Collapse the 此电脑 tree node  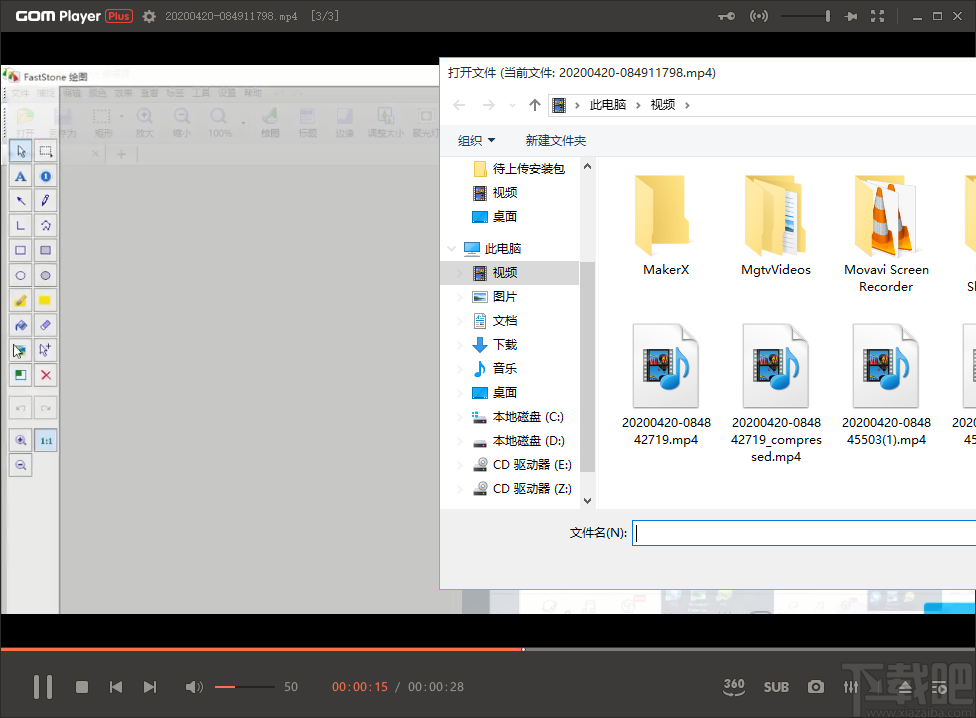point(451,248)
